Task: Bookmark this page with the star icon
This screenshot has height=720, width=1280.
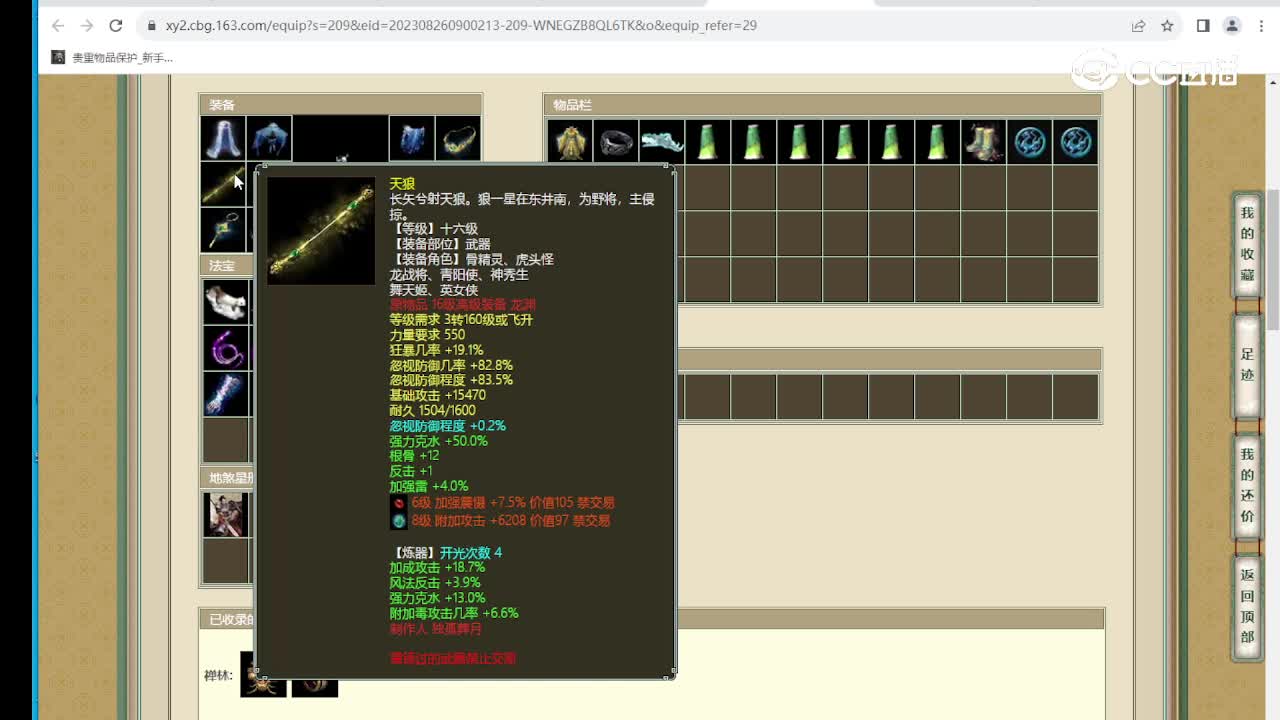Action: (x=1167, y=25)
